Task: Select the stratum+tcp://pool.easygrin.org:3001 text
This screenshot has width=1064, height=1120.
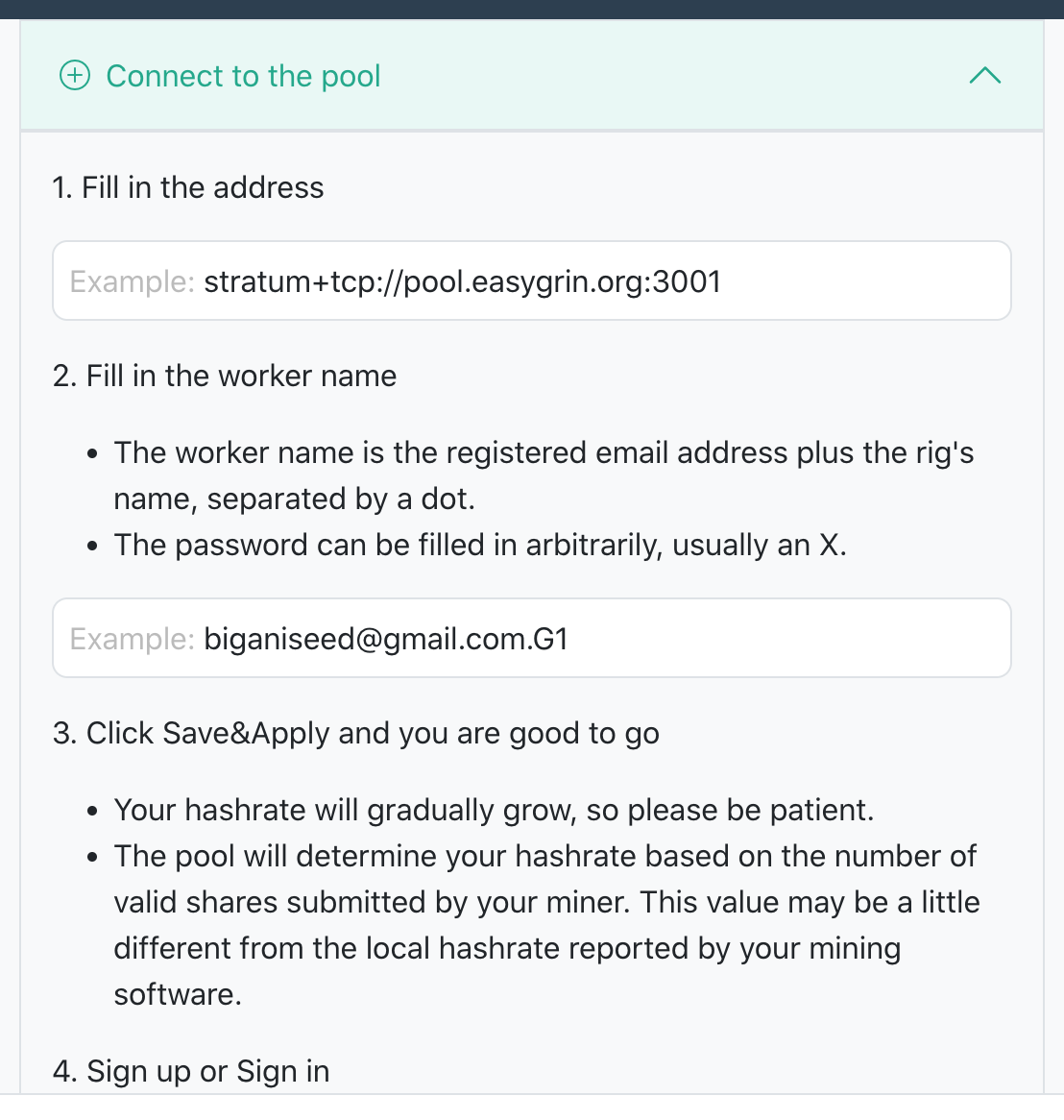Action: pos(462,281)
